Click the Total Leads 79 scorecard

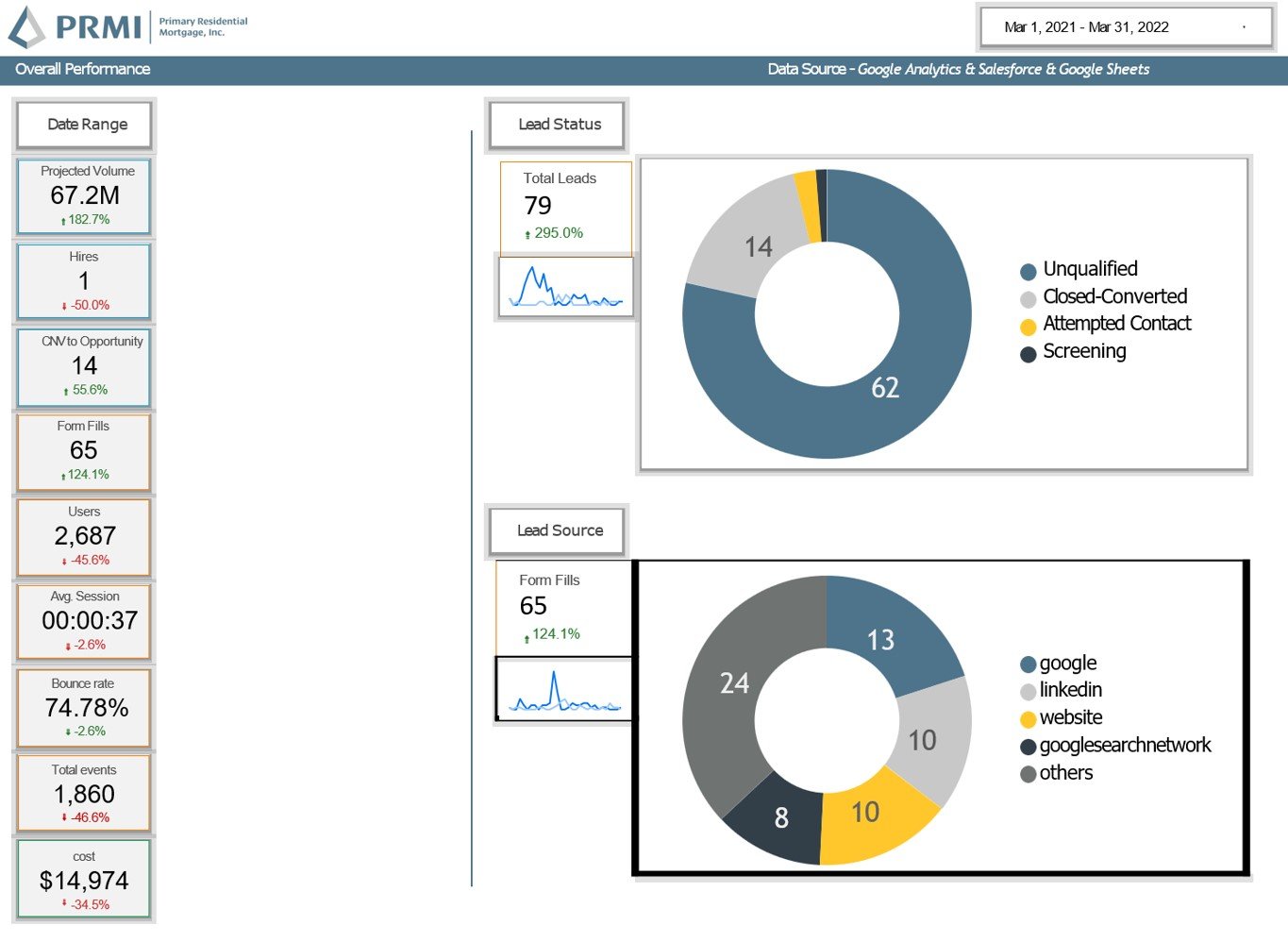tap(566, 207)
